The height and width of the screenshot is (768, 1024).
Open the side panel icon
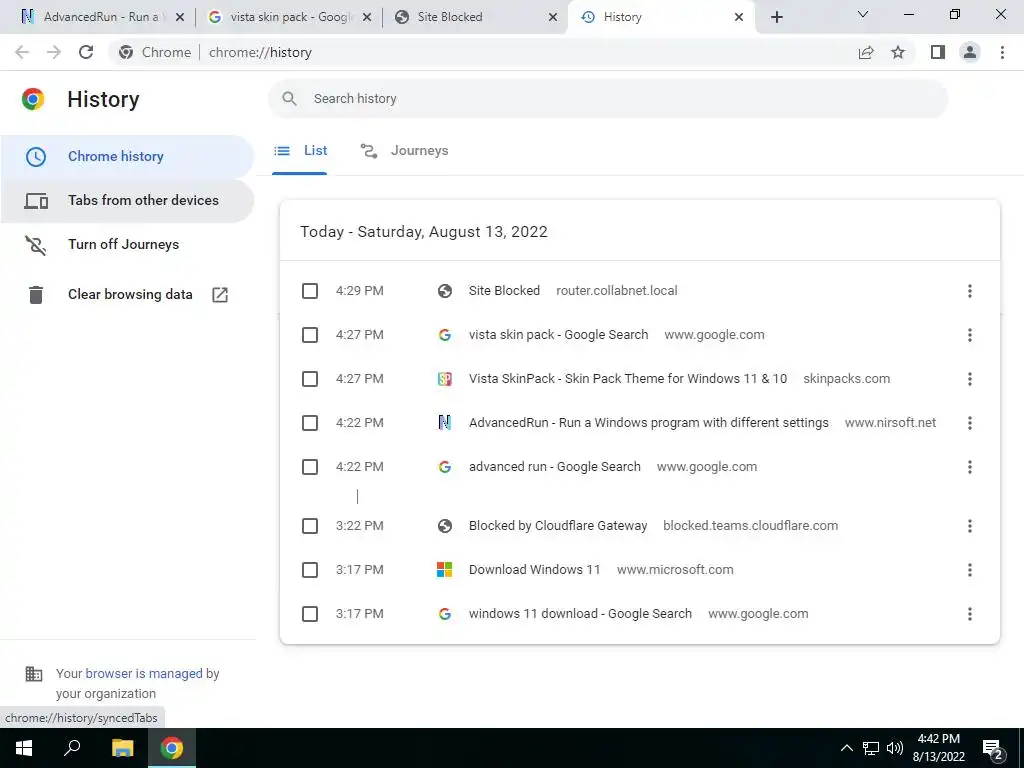click(938, 52)
